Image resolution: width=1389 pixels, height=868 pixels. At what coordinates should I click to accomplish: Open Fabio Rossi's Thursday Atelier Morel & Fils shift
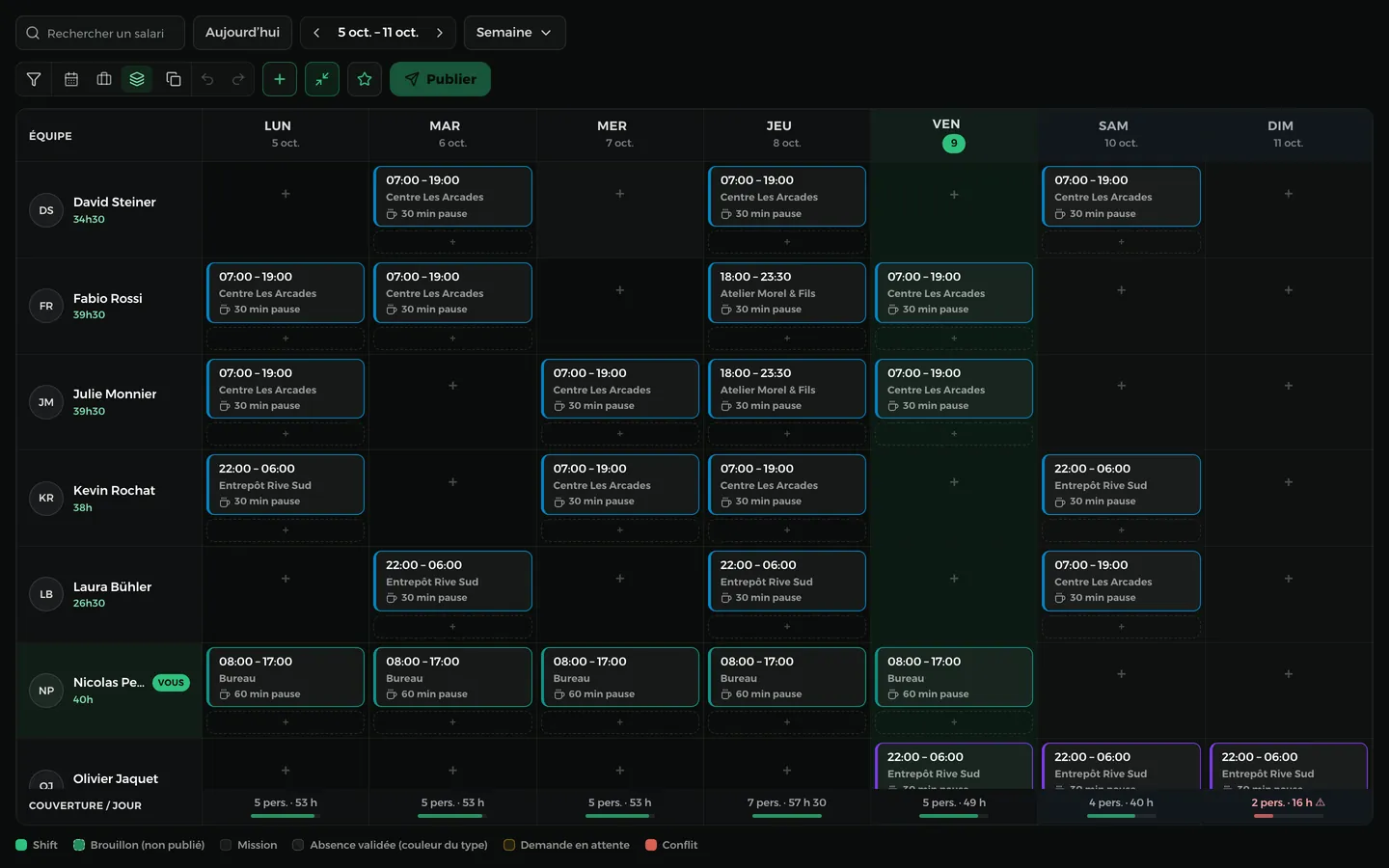pos(787,292)
